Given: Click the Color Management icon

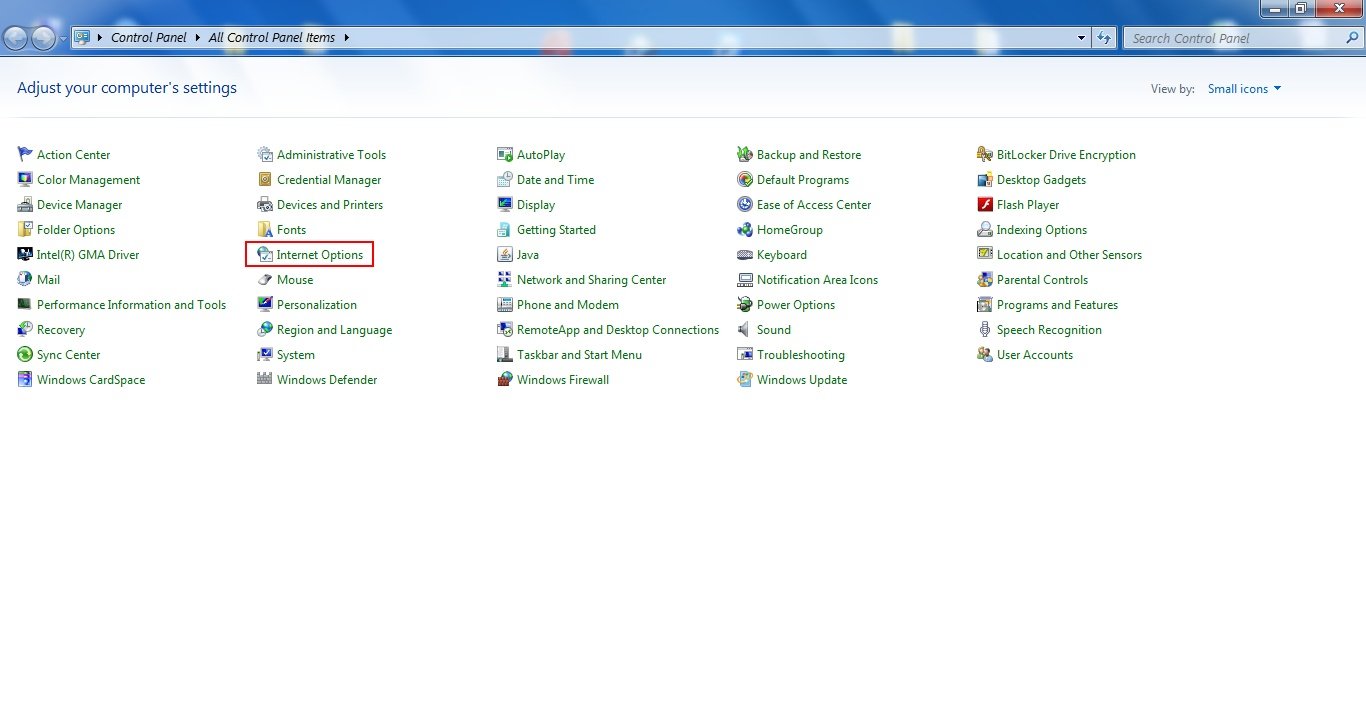Looking at the screenshot, I should (25, 179).
